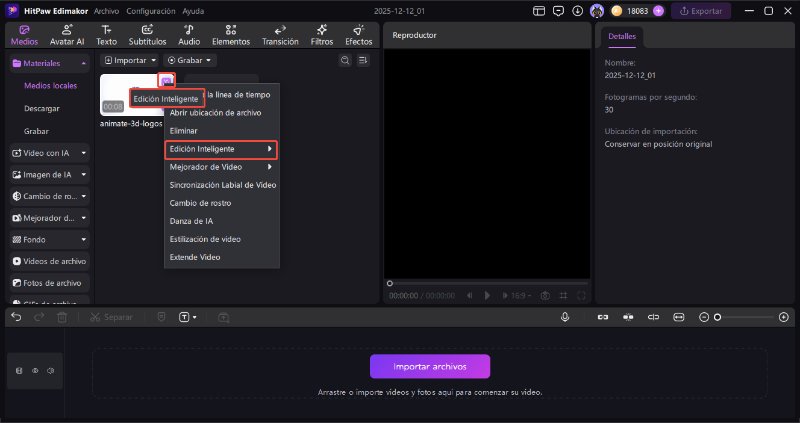Open the Avatar AI tool tab

(x=67, y=35)
